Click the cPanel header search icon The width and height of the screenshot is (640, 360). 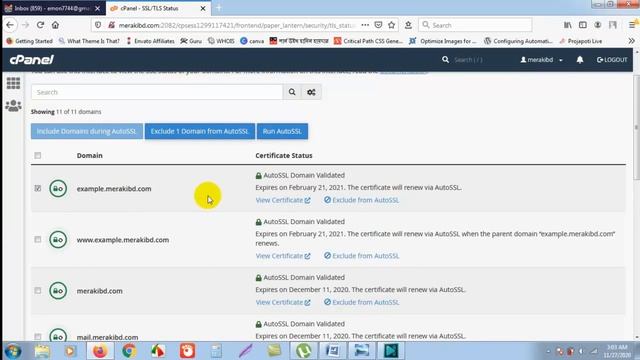click(445, 60)
